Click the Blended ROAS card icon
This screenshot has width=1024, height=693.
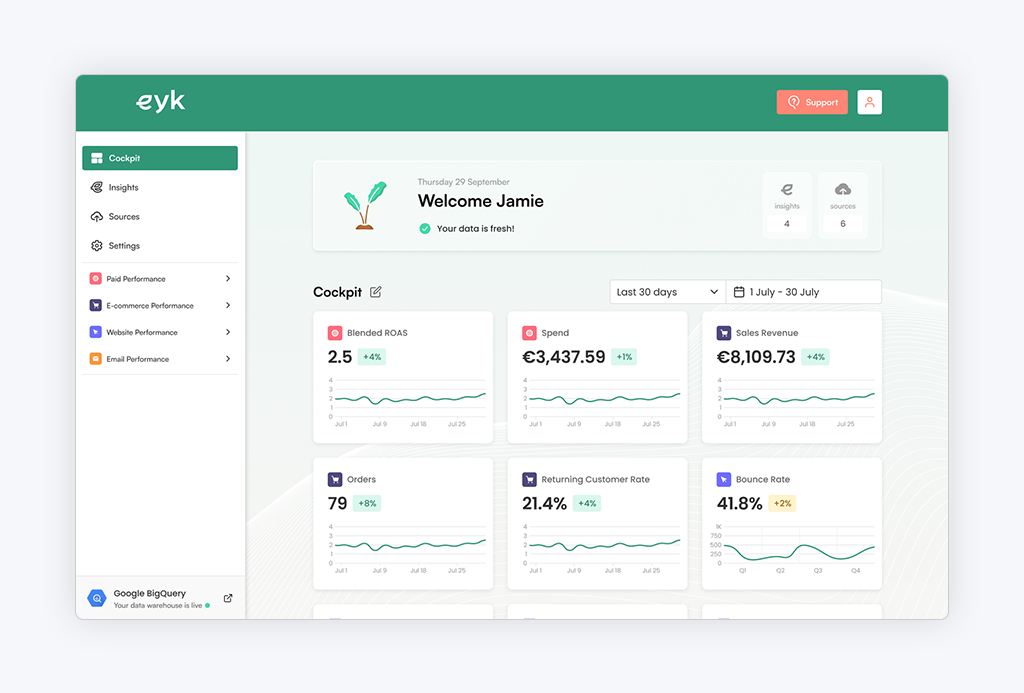click(x=335, y=333)
